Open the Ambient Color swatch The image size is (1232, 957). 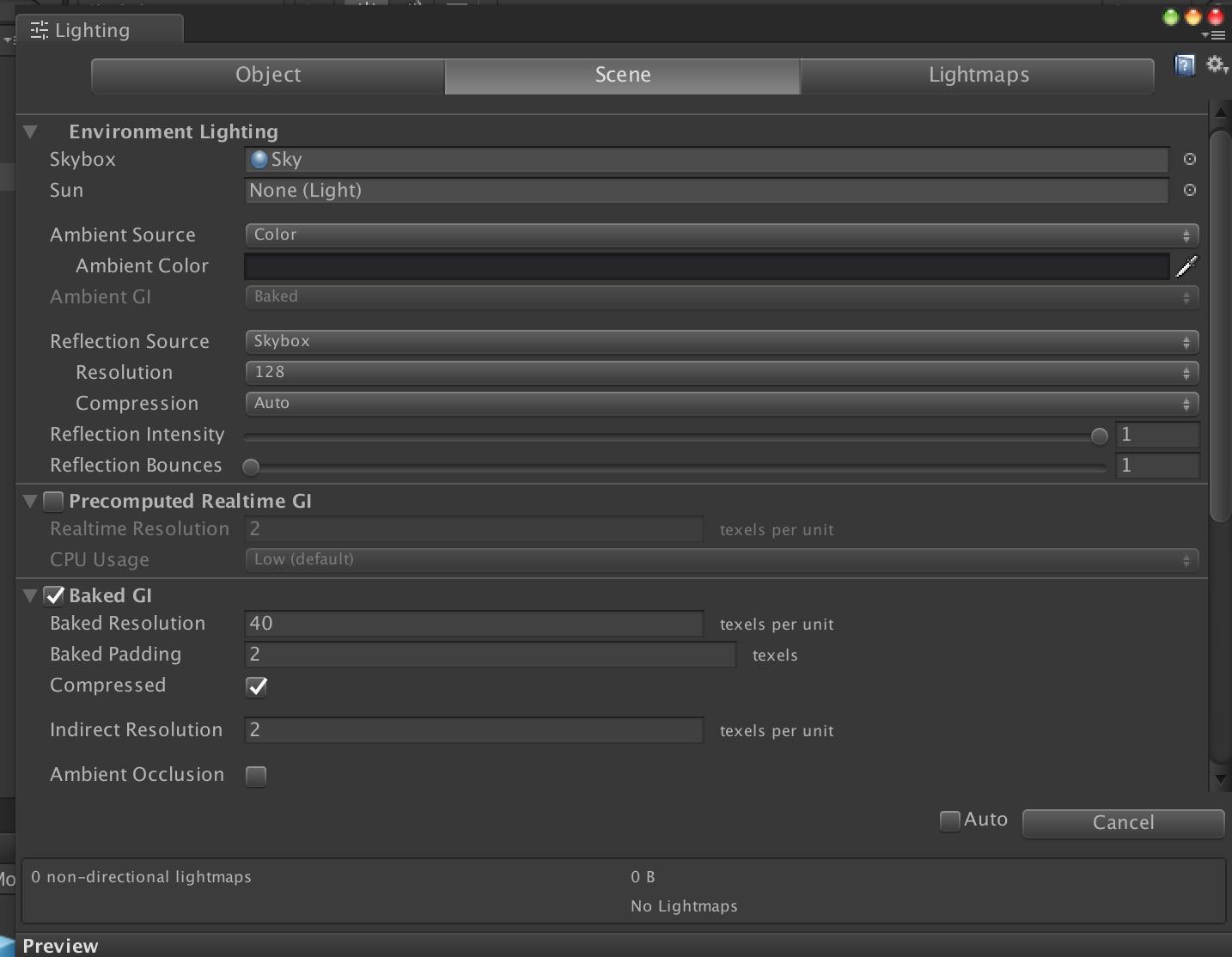[706, 266]
